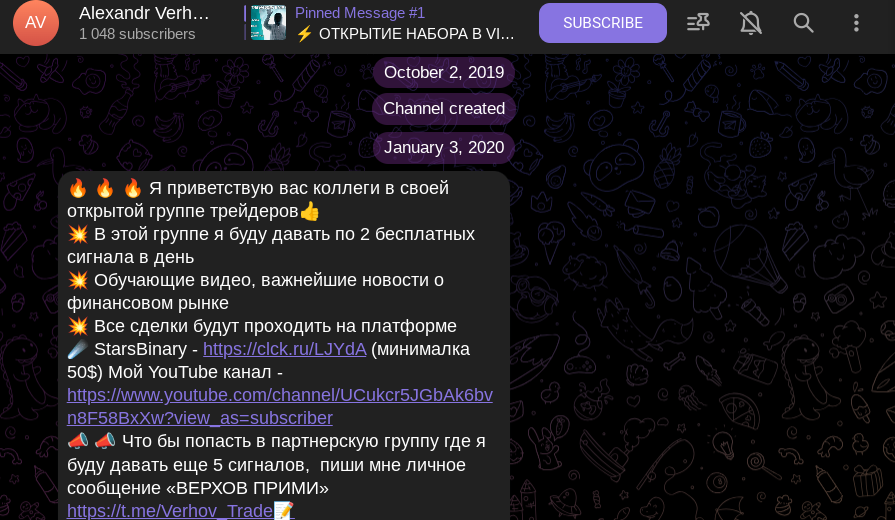Open the Alexandr Verh... channel title
The width and height of the screenshot is (895, 520).
[x=144, y=13]
